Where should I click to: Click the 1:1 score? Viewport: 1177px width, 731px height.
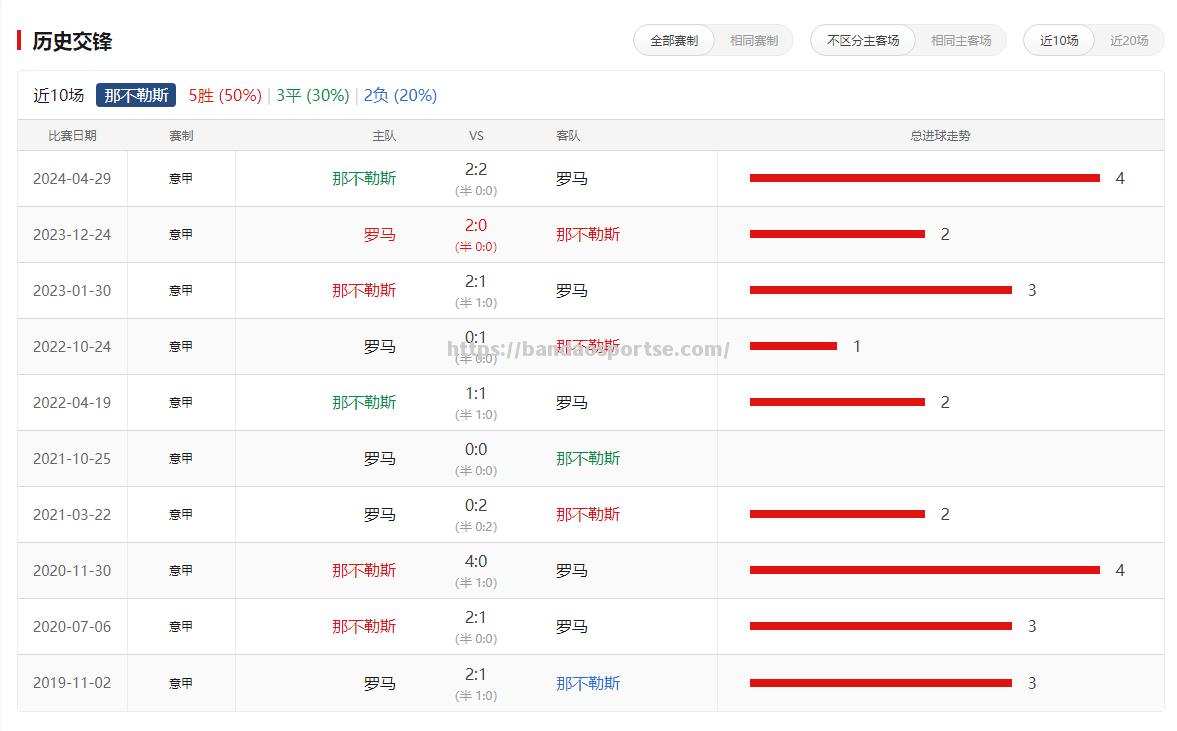(x=476, y=394)
